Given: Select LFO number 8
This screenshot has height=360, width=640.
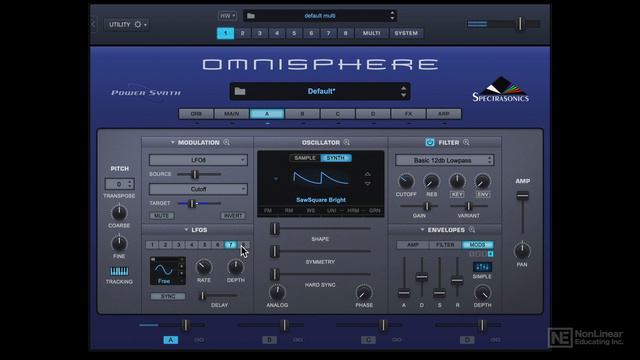Looking at the screenshot, I should coord(243,245).
